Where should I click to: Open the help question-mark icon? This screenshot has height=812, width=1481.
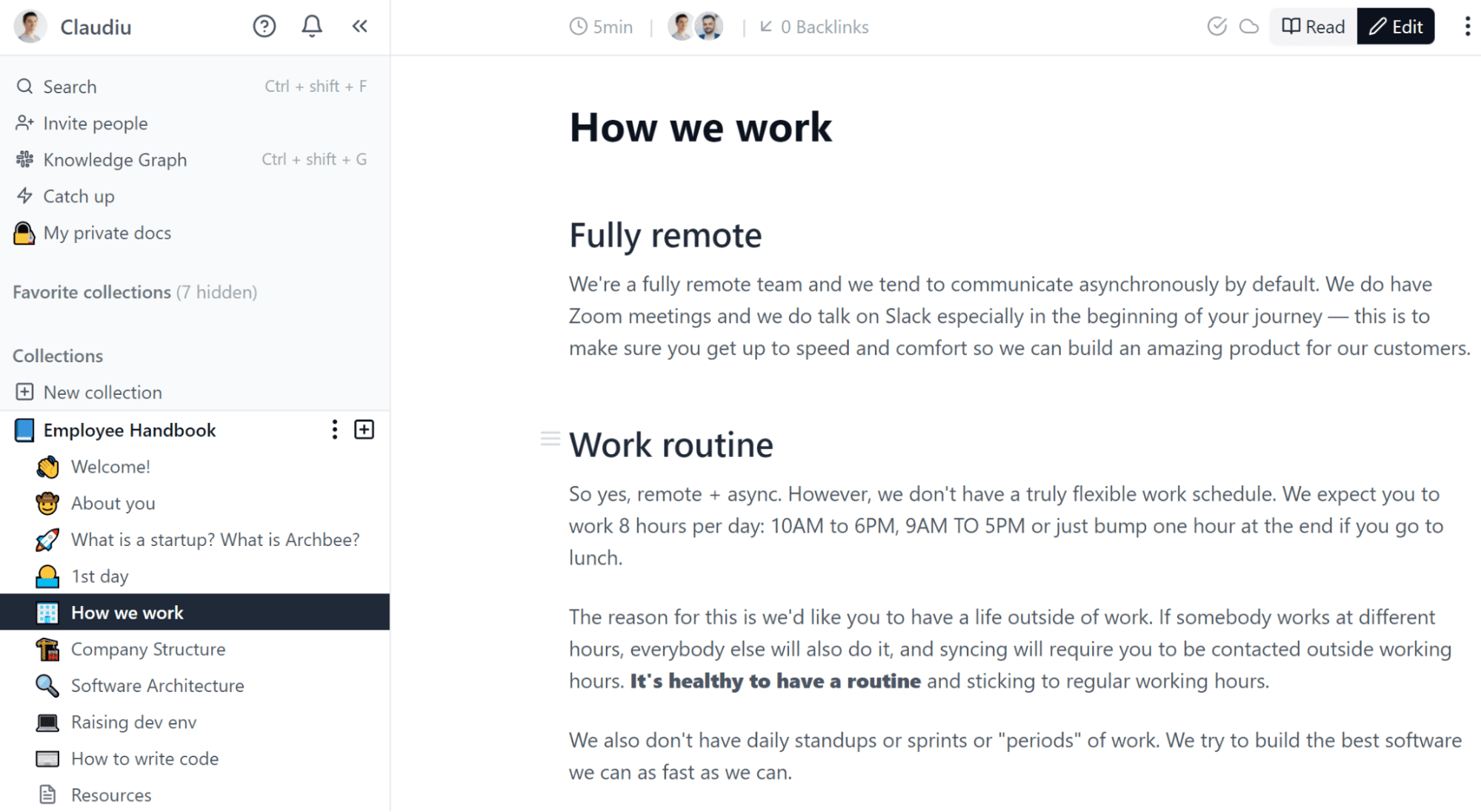[264, 26]
